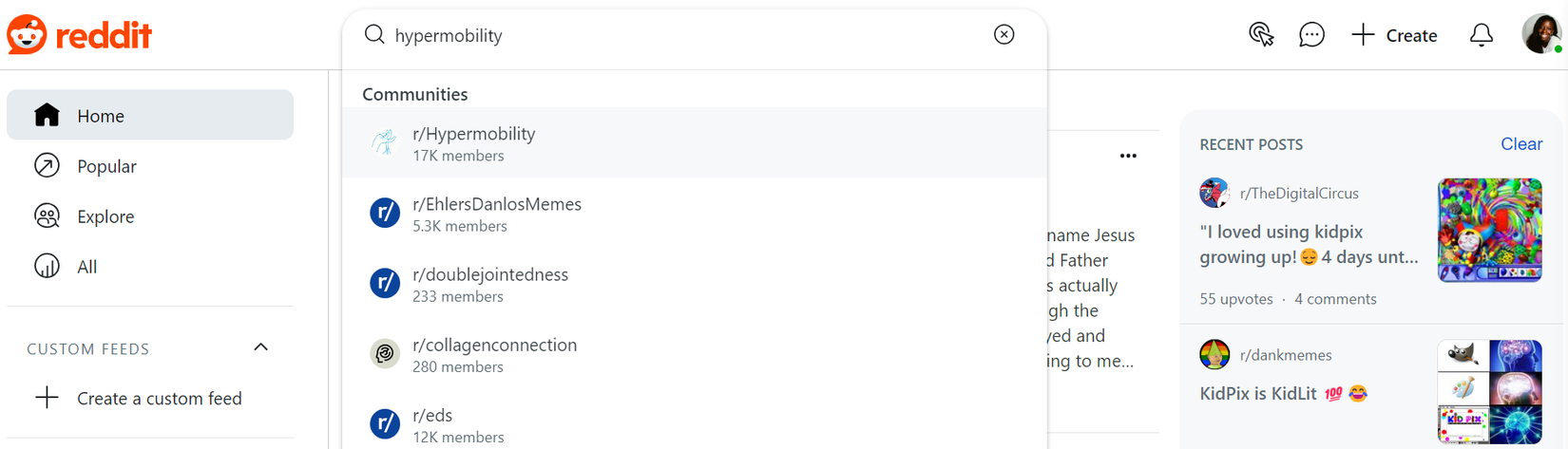Select r/Hypermobility community suggestion
The height and width of the screenshot is (449, 1568).
pos(695,142)
